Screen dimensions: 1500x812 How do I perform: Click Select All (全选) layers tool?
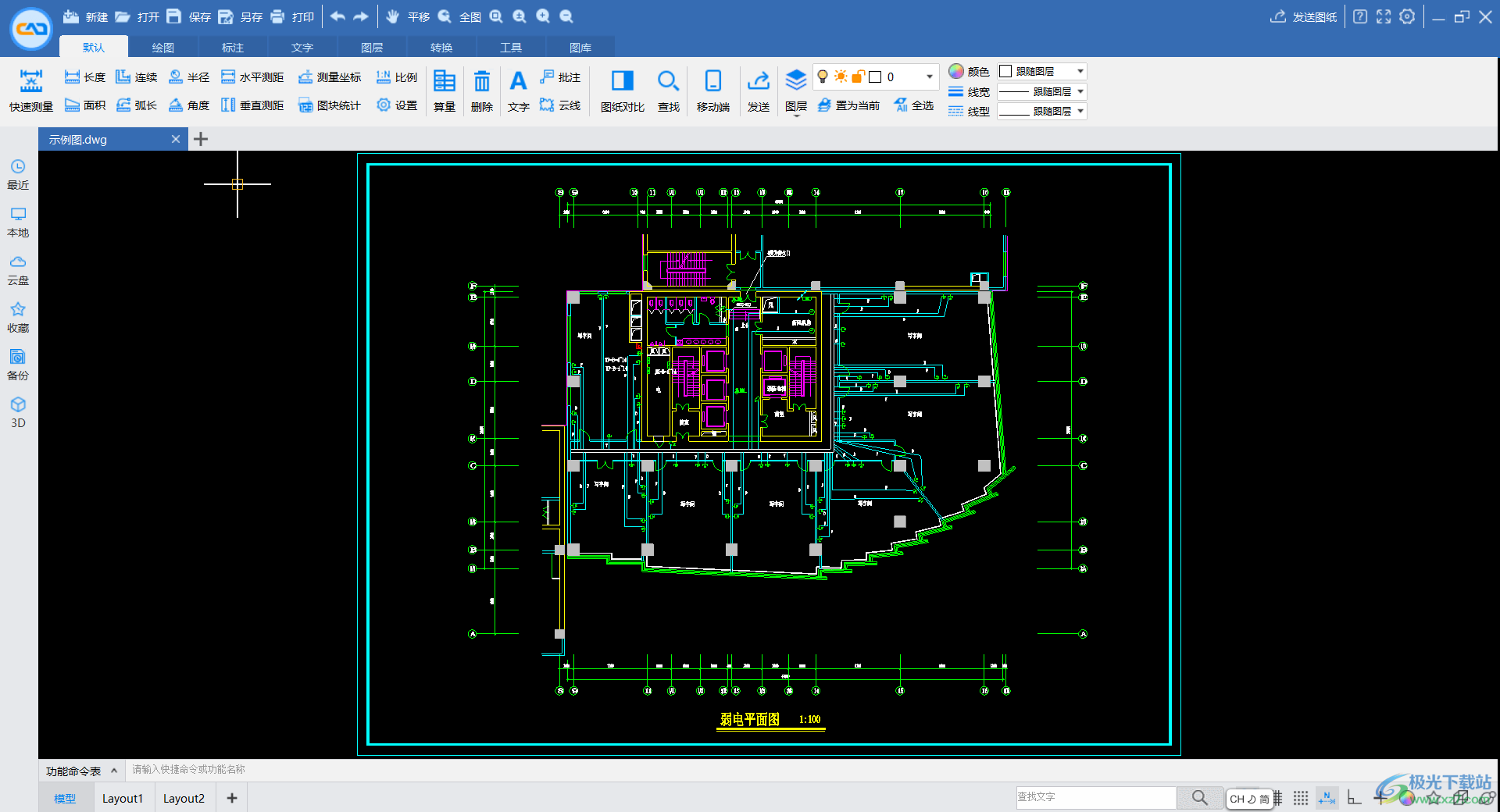tap(913, 105)
